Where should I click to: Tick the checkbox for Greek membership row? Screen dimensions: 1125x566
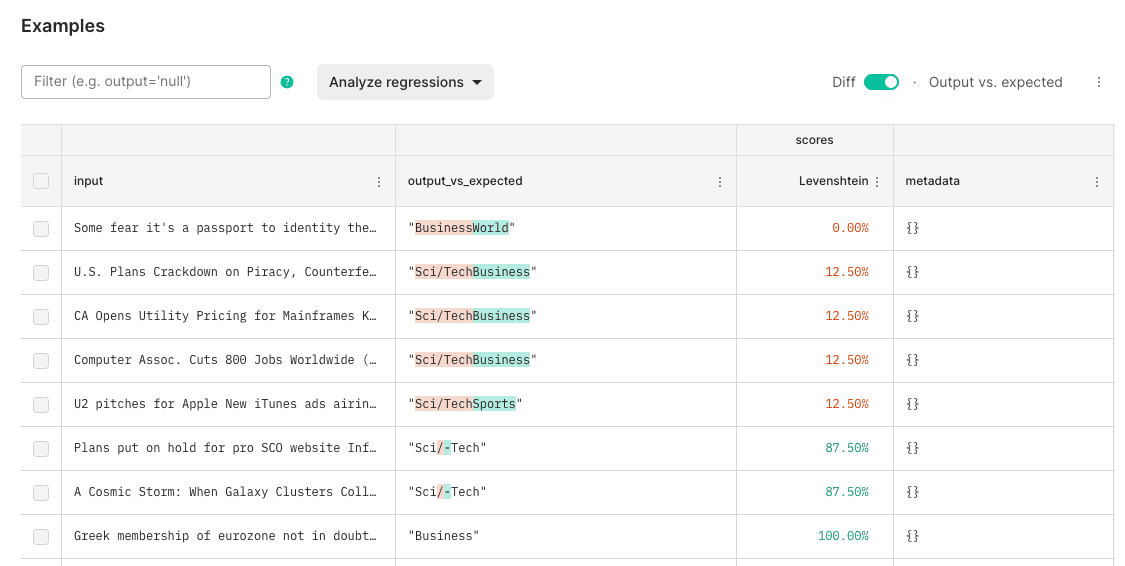click(x=41, y=536)
